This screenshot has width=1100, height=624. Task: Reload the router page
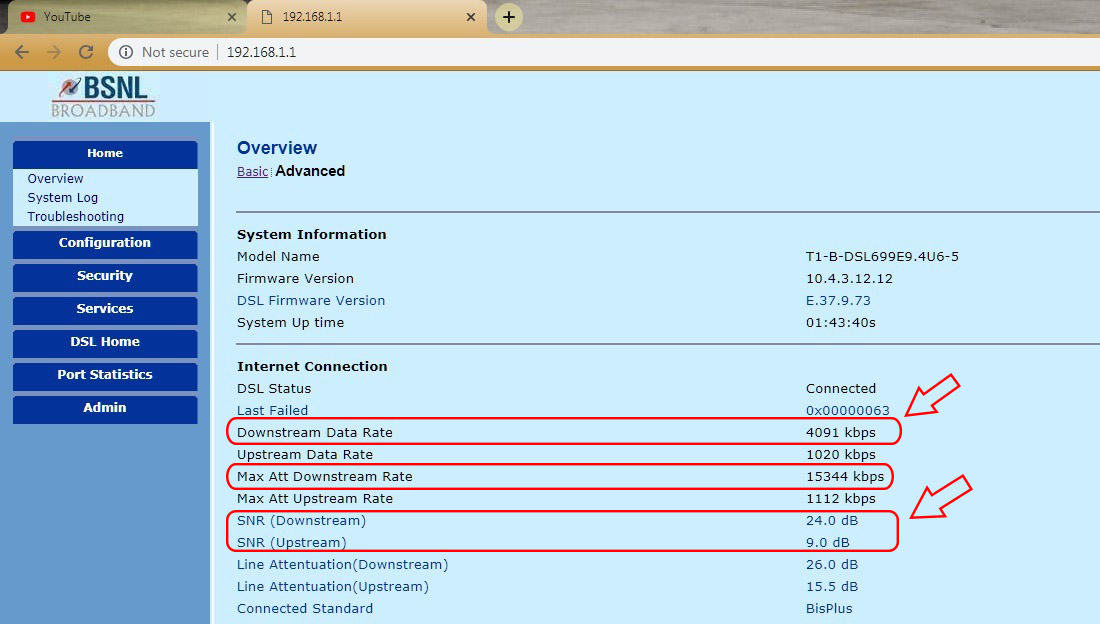[x=86, y=52]
